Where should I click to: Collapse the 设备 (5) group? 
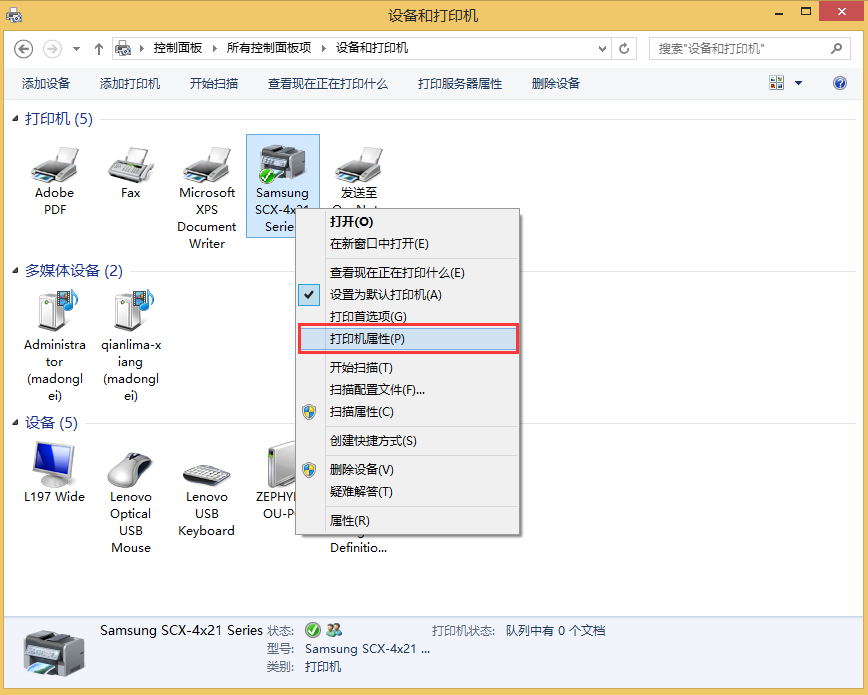pyautogui.click(x=16, y=423)
